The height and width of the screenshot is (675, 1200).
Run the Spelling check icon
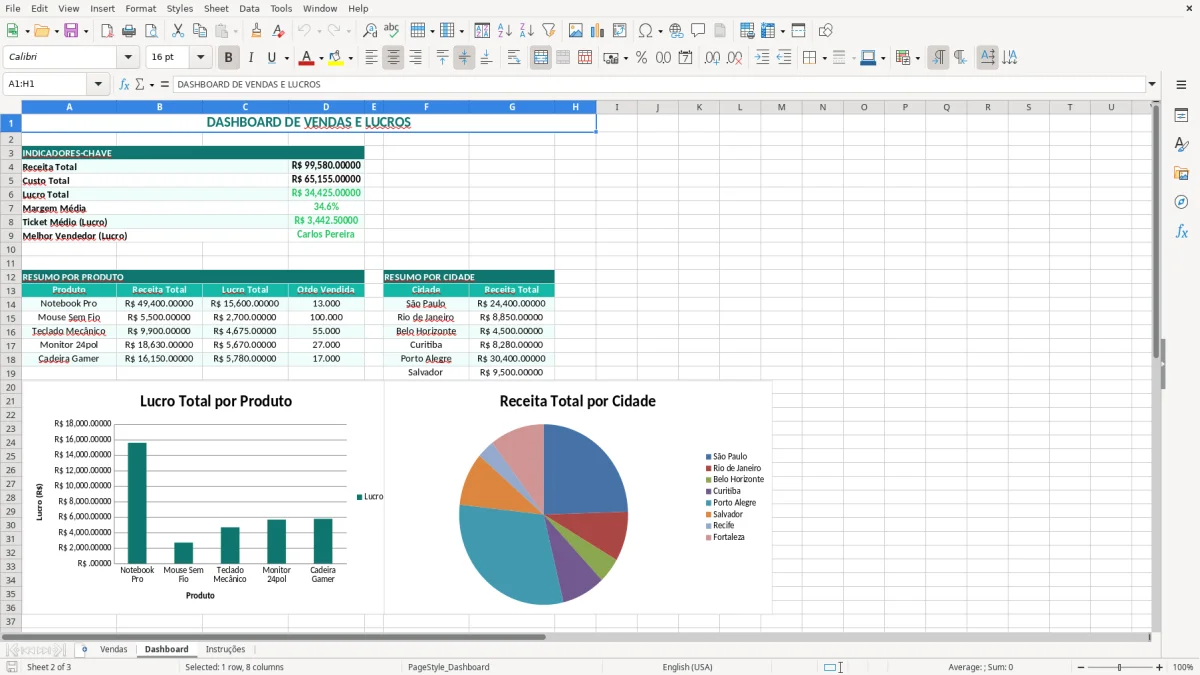(x=391, y=31)
